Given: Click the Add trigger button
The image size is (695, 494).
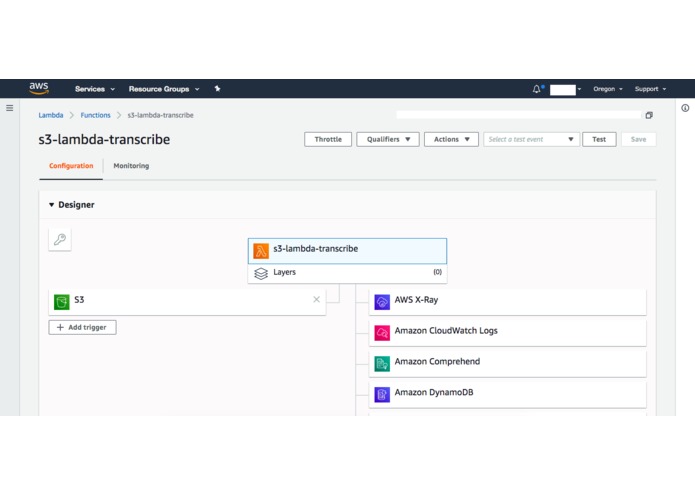Looking at the screenshot, I should (x=82, y=327).
